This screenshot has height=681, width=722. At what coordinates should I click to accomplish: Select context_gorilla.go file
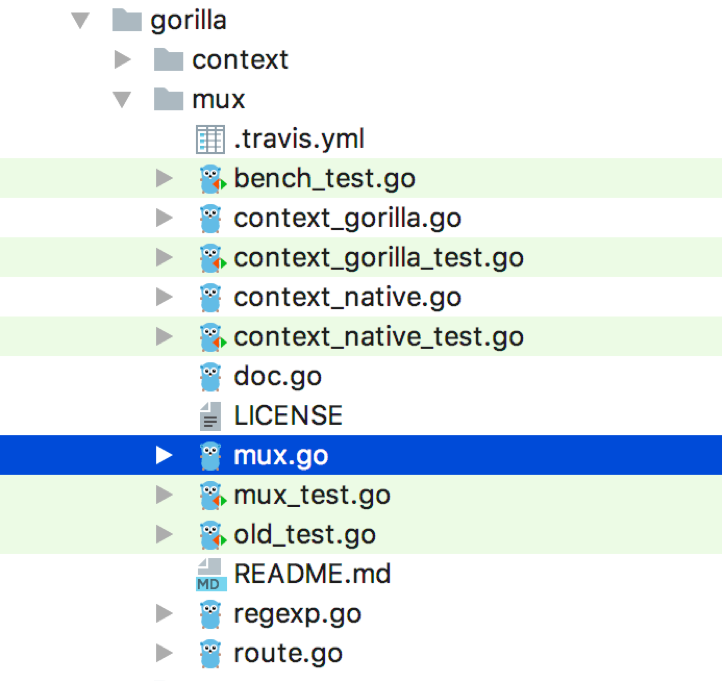[x=361, y=218]
